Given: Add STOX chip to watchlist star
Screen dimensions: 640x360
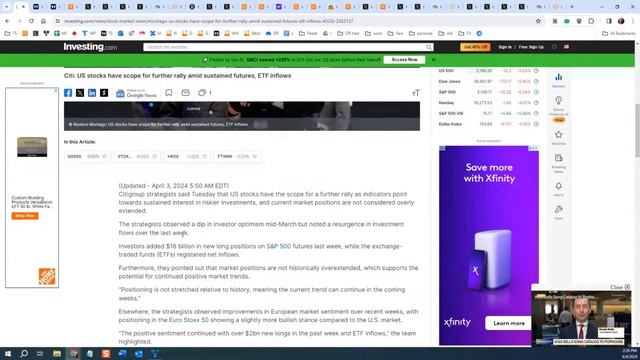Looking at the screenshot, I should 154,156.
